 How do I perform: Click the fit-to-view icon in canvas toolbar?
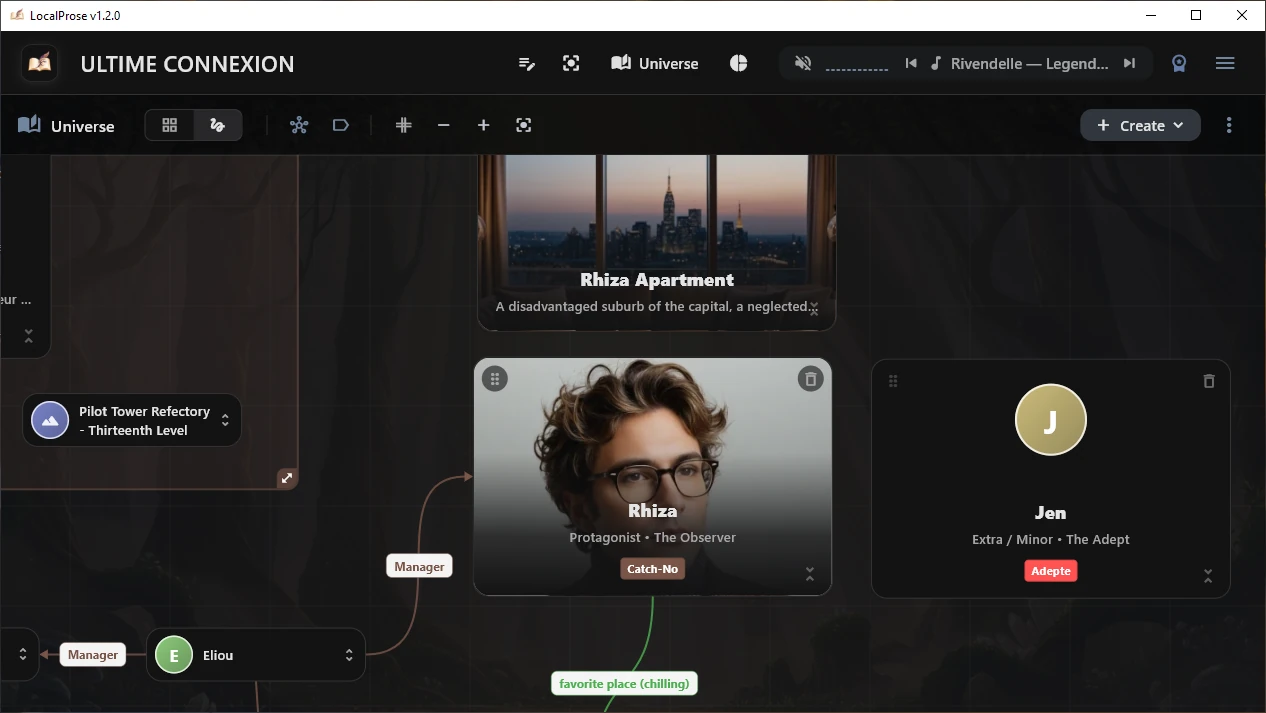pos(524,125)
